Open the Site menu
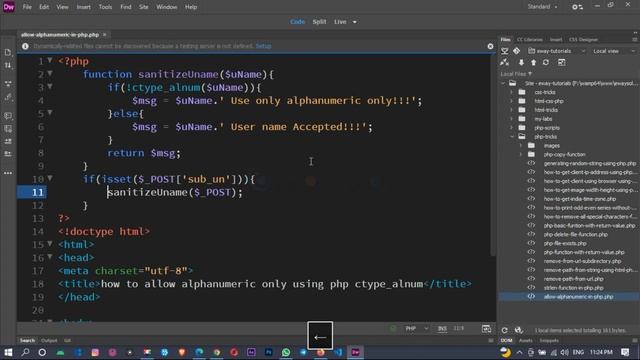The height and width of the screenshot is (360, 640). [x=144, y=7]
